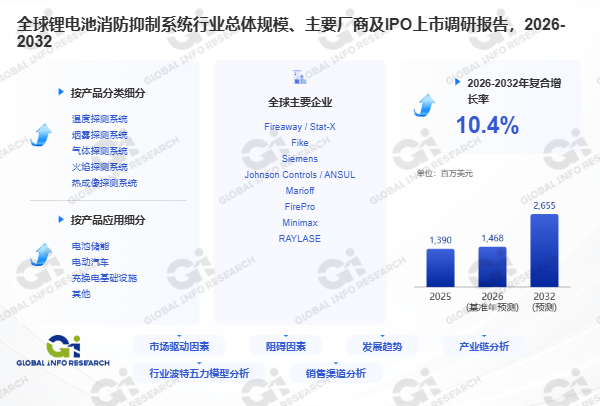Click the Global Info Research logo
Image resolution: width=600 pixels, height=406 pixels.
[63, 351]
